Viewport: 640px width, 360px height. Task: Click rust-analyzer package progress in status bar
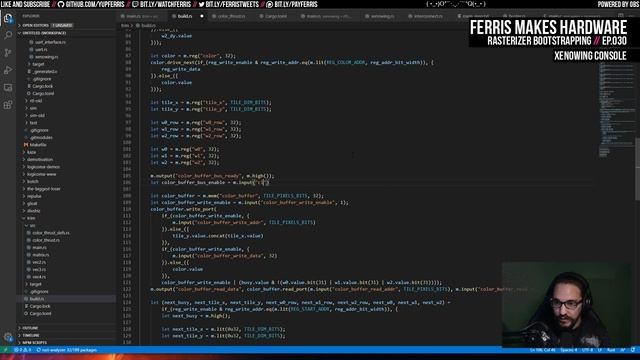67,350
